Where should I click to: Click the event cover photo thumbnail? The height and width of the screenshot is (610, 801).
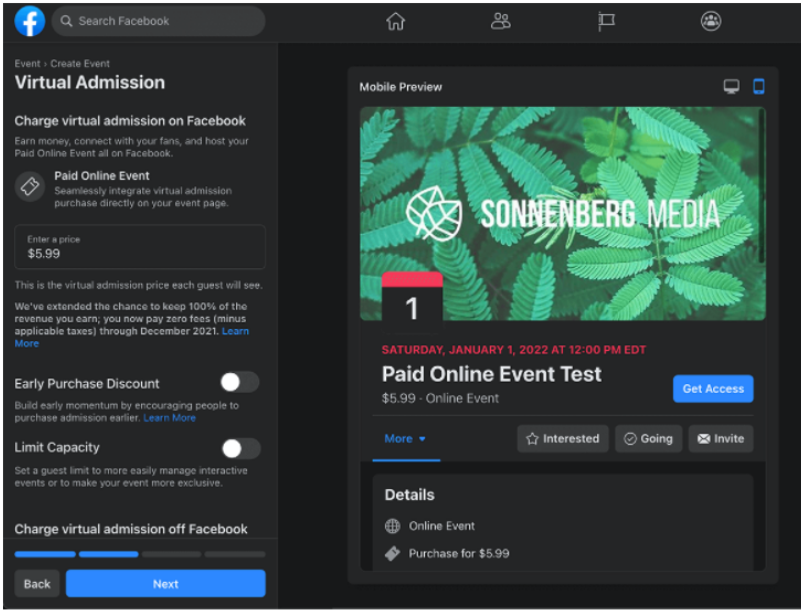pos(562,214)
